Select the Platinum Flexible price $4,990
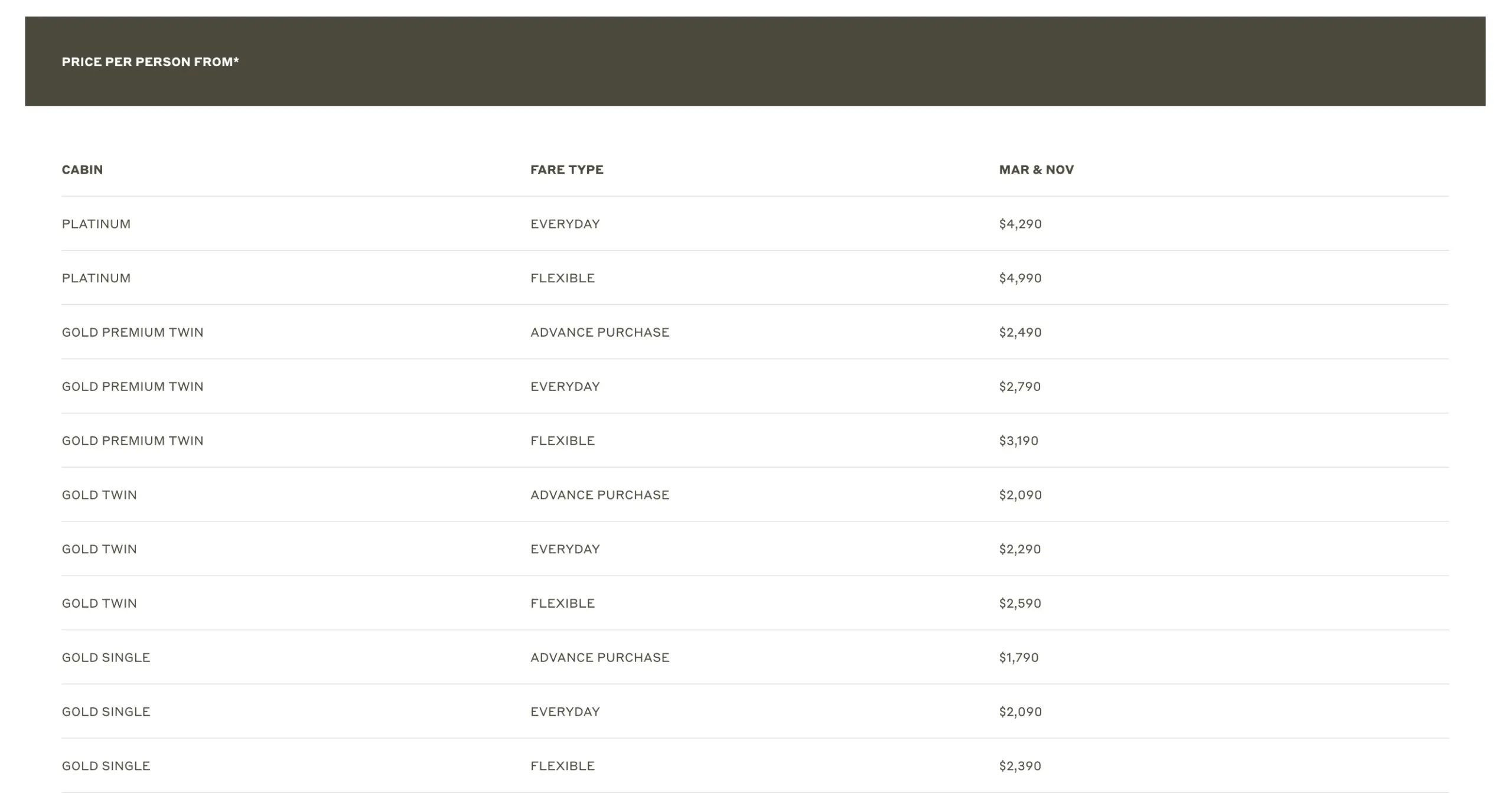The image size is (1512, 809). tap(1020, 278)
